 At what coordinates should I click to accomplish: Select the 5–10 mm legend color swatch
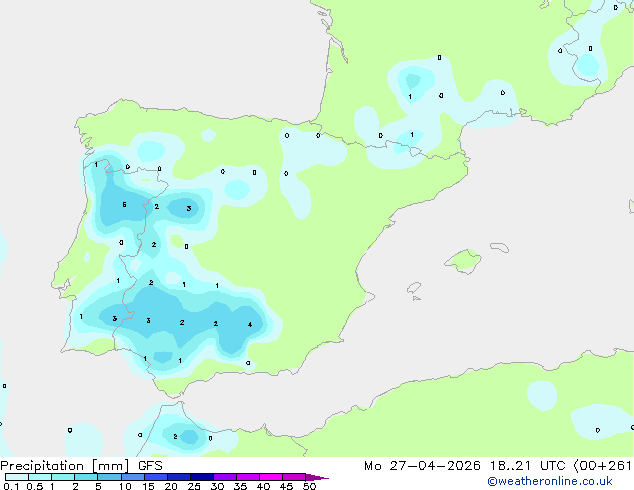click(x=109, y=477)
